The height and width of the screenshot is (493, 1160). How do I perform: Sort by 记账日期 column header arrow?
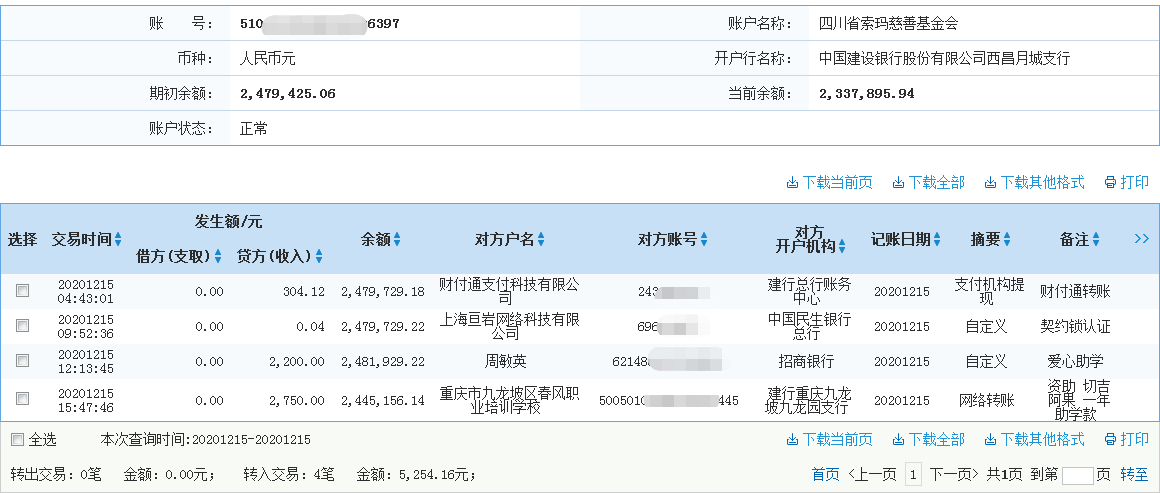coord(937,240)
